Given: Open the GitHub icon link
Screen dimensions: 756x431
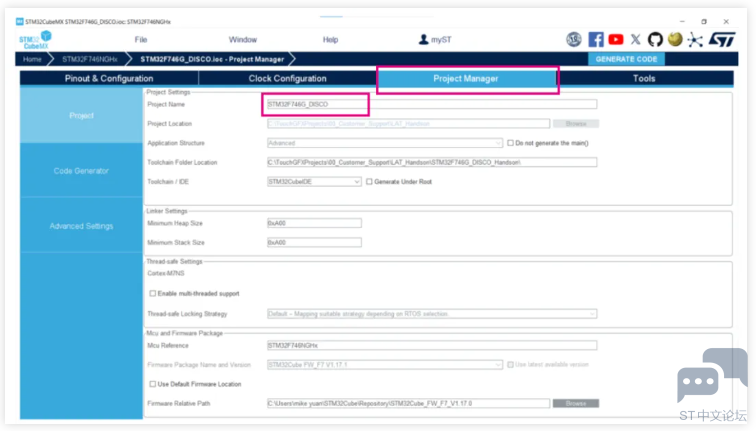Looking at the screenshot, I should coord(655,40).
